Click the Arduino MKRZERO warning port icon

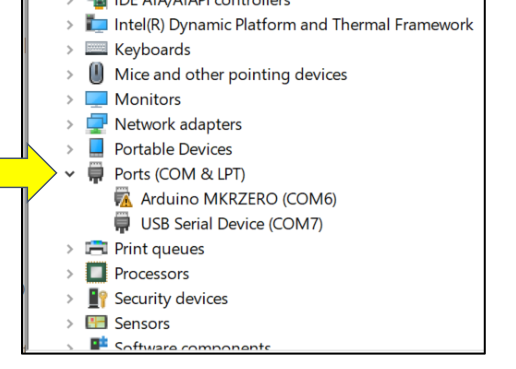point(123,198)
